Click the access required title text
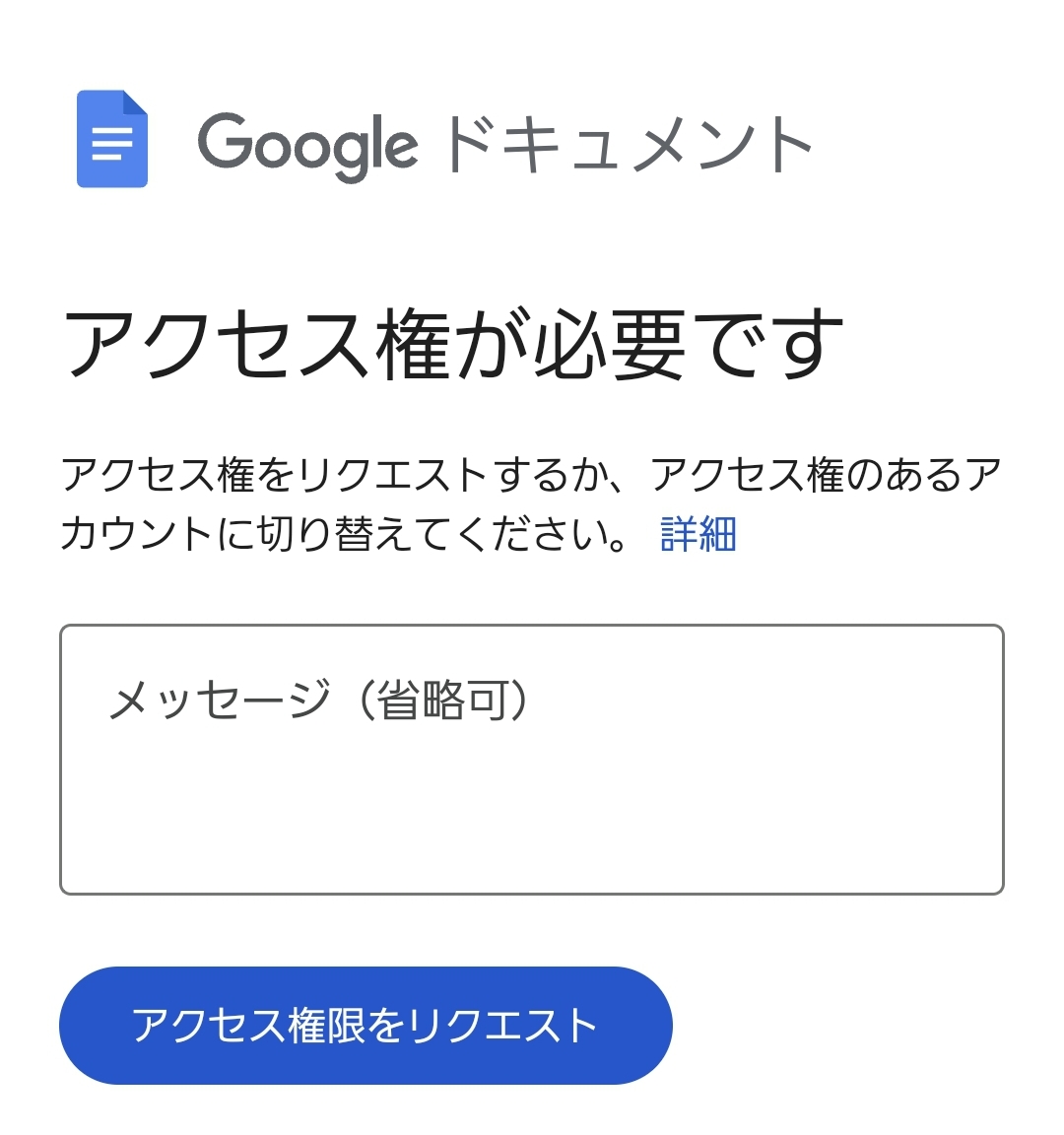1064x1135 pixels. coord(453,345)
